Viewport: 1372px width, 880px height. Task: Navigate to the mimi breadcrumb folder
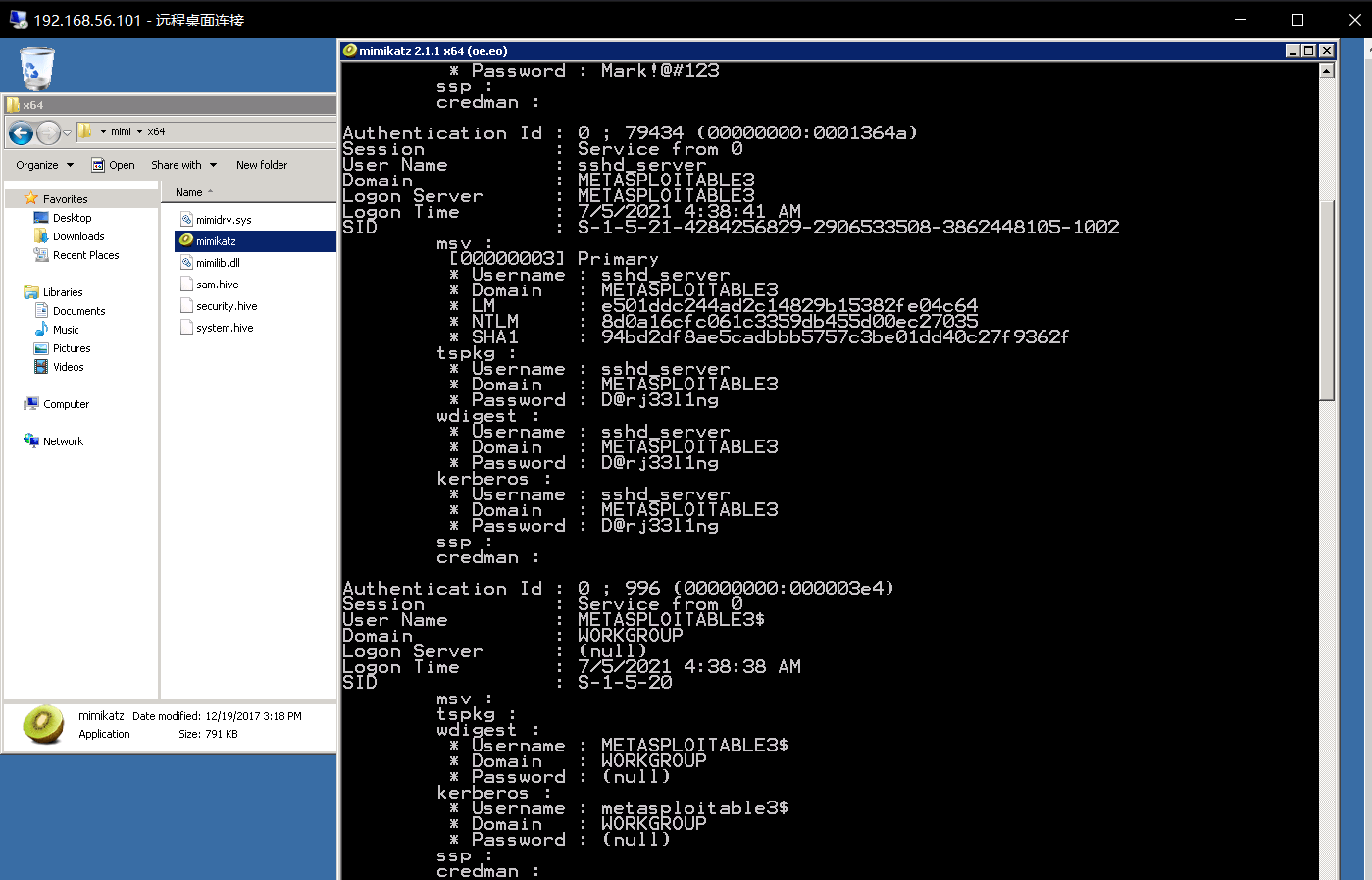[x=121, y=131]
